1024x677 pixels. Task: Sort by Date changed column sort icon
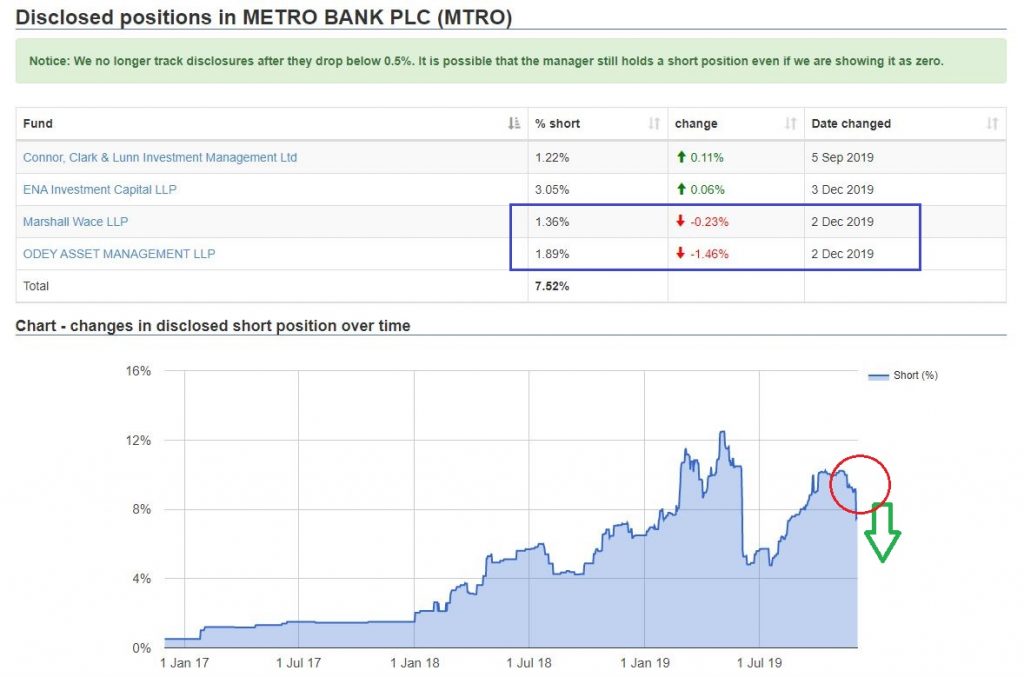coord(992,123)
